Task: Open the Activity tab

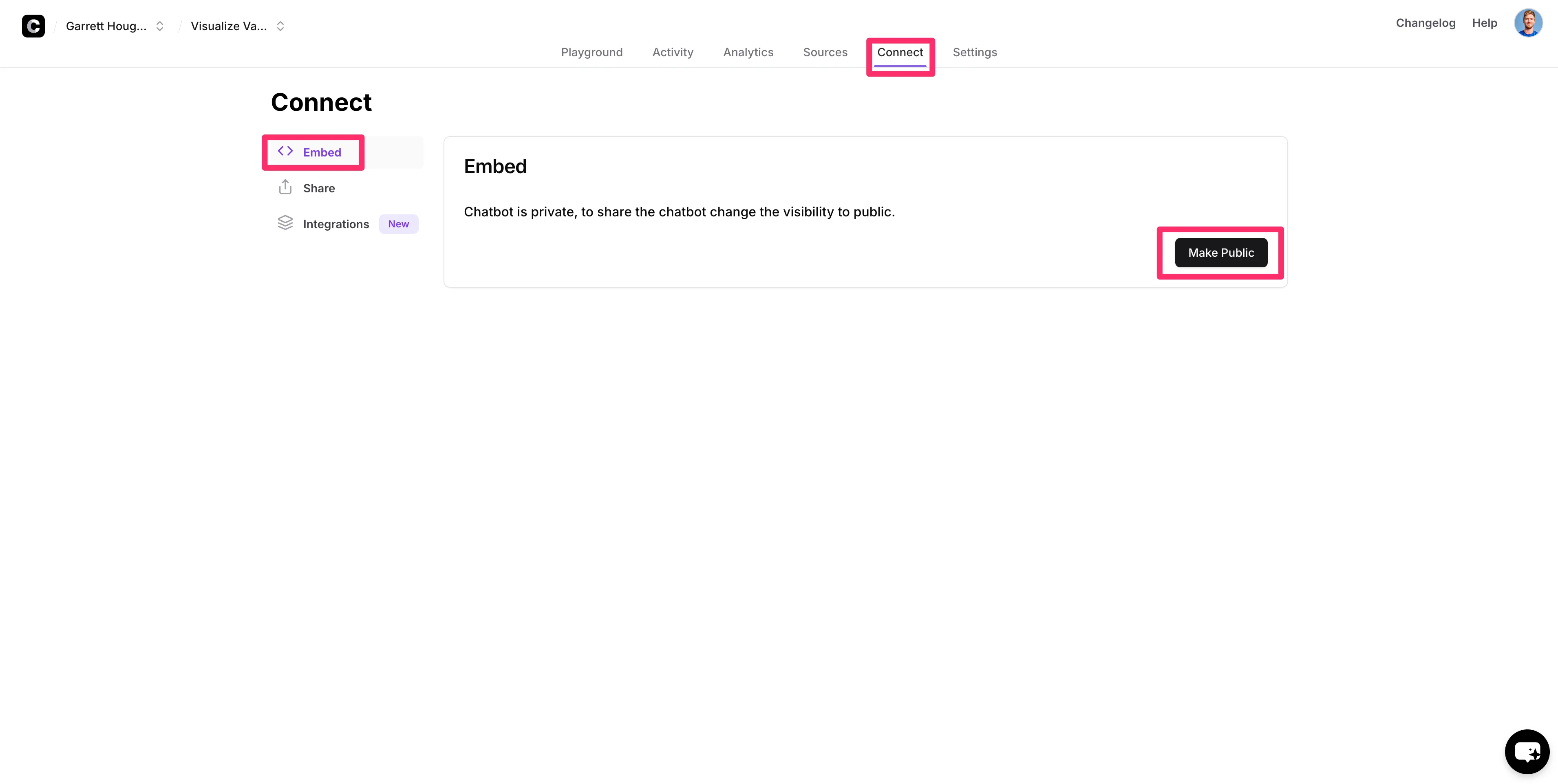Action: pyautogui.click(x=673, y=52)
